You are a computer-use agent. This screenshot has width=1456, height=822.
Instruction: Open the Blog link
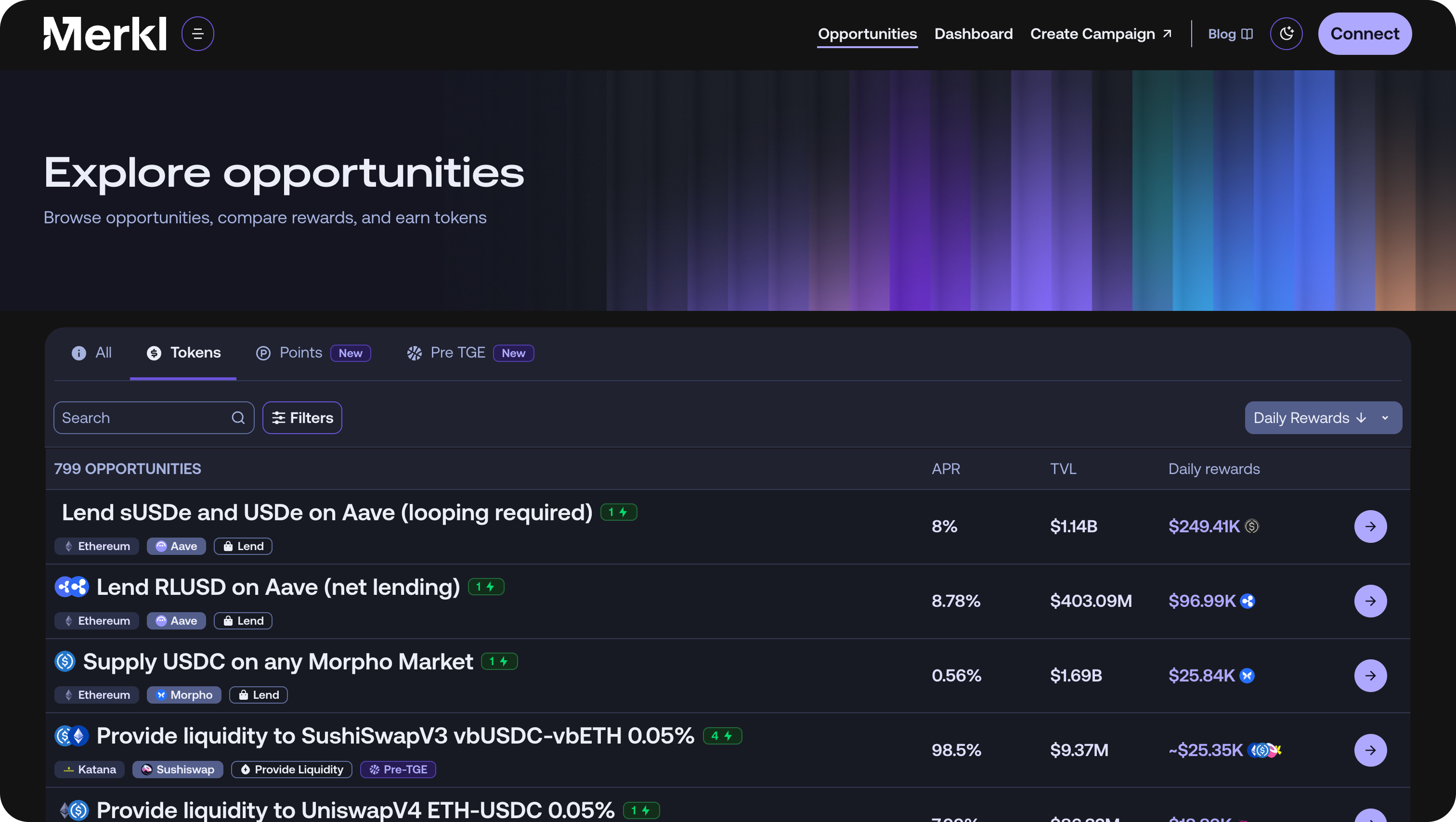1230,34
